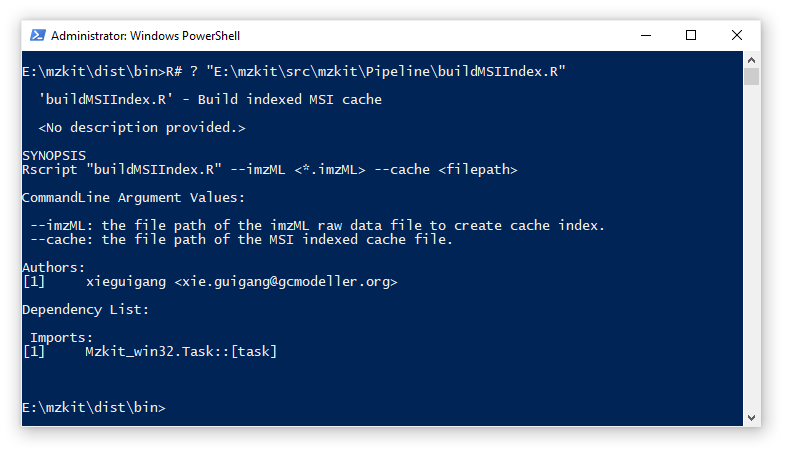Click the Rscript usage line under SYNOPSIS
Screen dimensions: 787x454
pyautogui.click(x=269, y=169)
